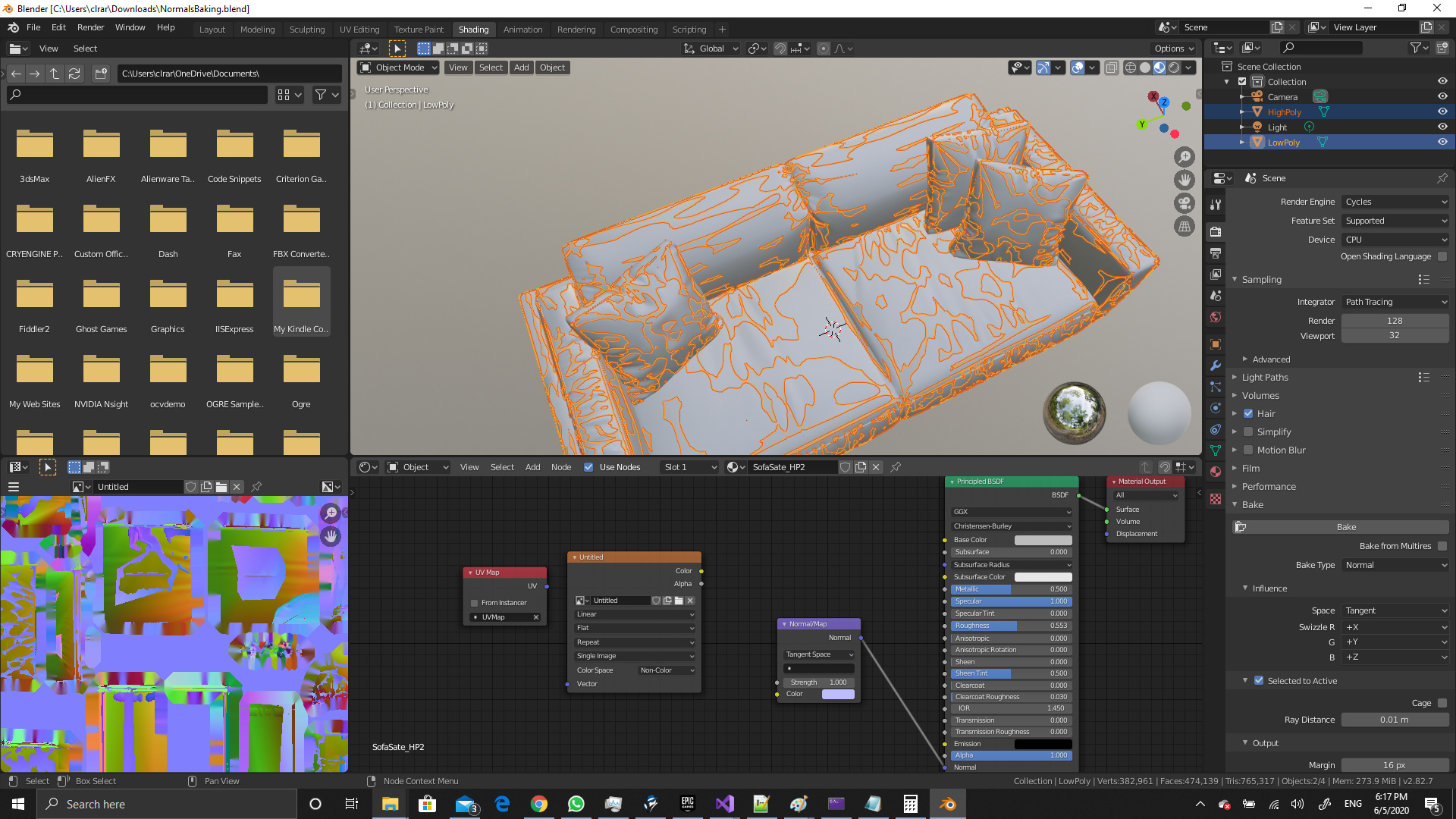1456x819 pixels.
Task: Click the viewport zoom magnifier icon
Action: tap(1184, 157)
